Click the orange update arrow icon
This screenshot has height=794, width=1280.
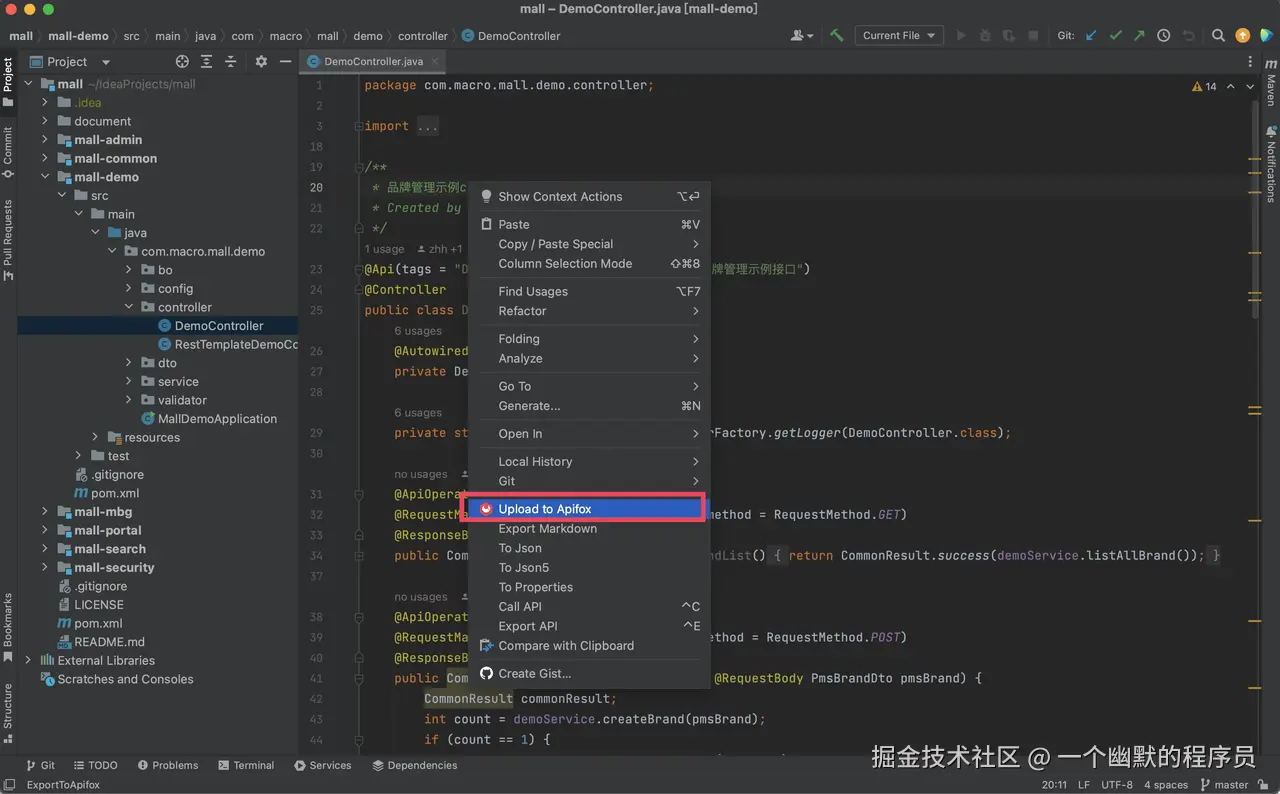pyautogui.click(x=1242, y=35)
